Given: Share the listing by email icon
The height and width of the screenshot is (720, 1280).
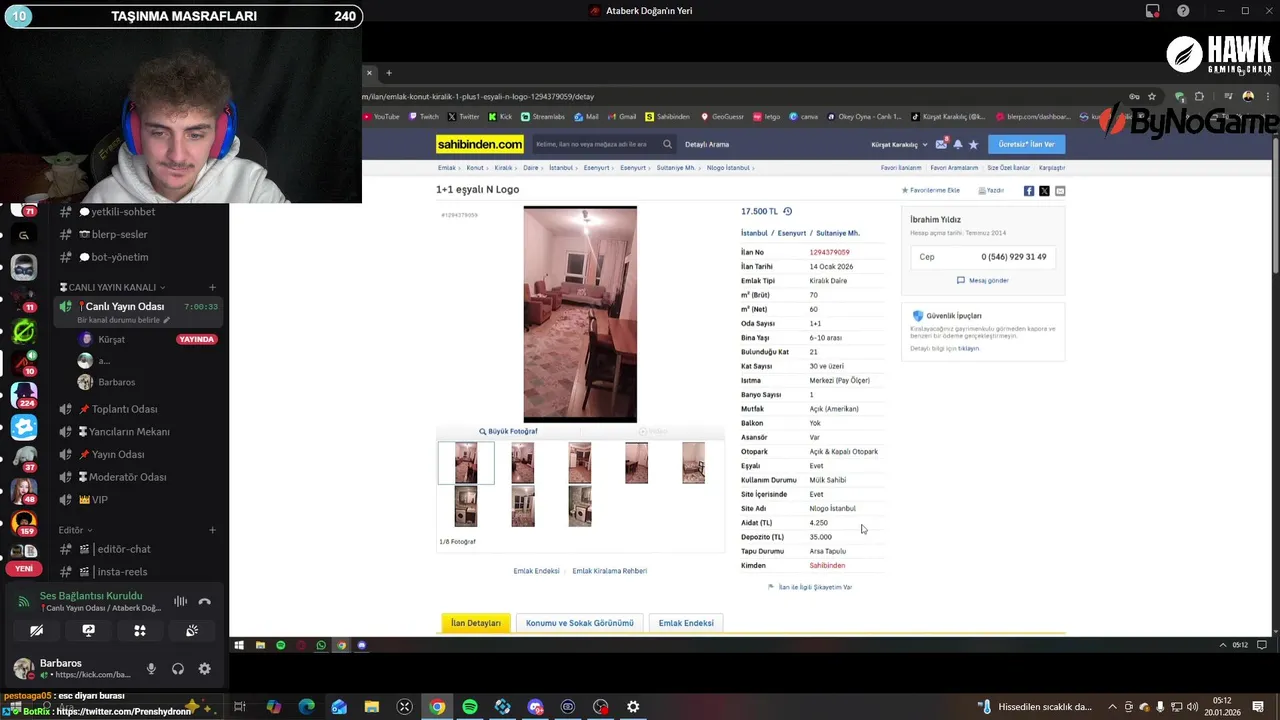Looking at the screenshot, I should pos(1060,190).
